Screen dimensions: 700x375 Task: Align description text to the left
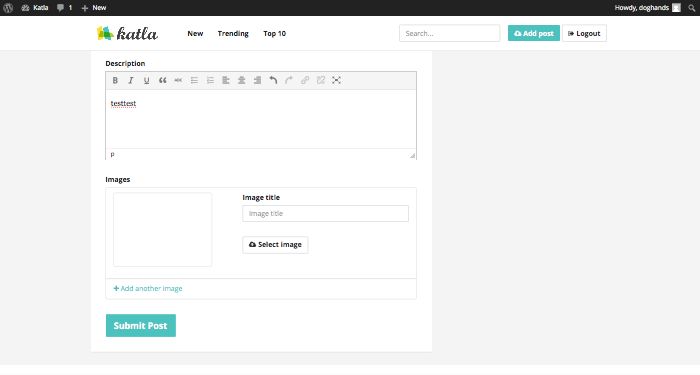[226, 80]
